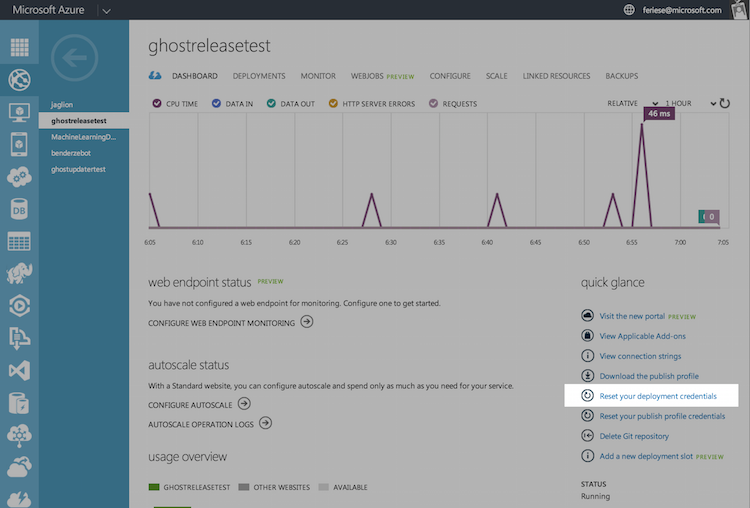Click Reset your deployment credentials link
This screenshot has width=750, height=508.
tap(658, 396)
